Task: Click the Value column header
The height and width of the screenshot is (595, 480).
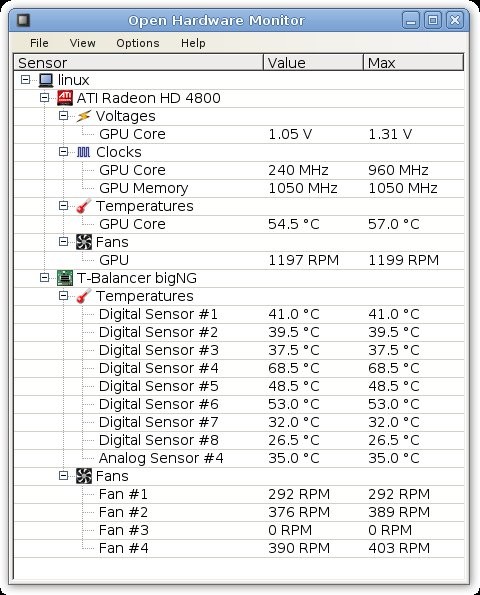Action: point(313,63)
